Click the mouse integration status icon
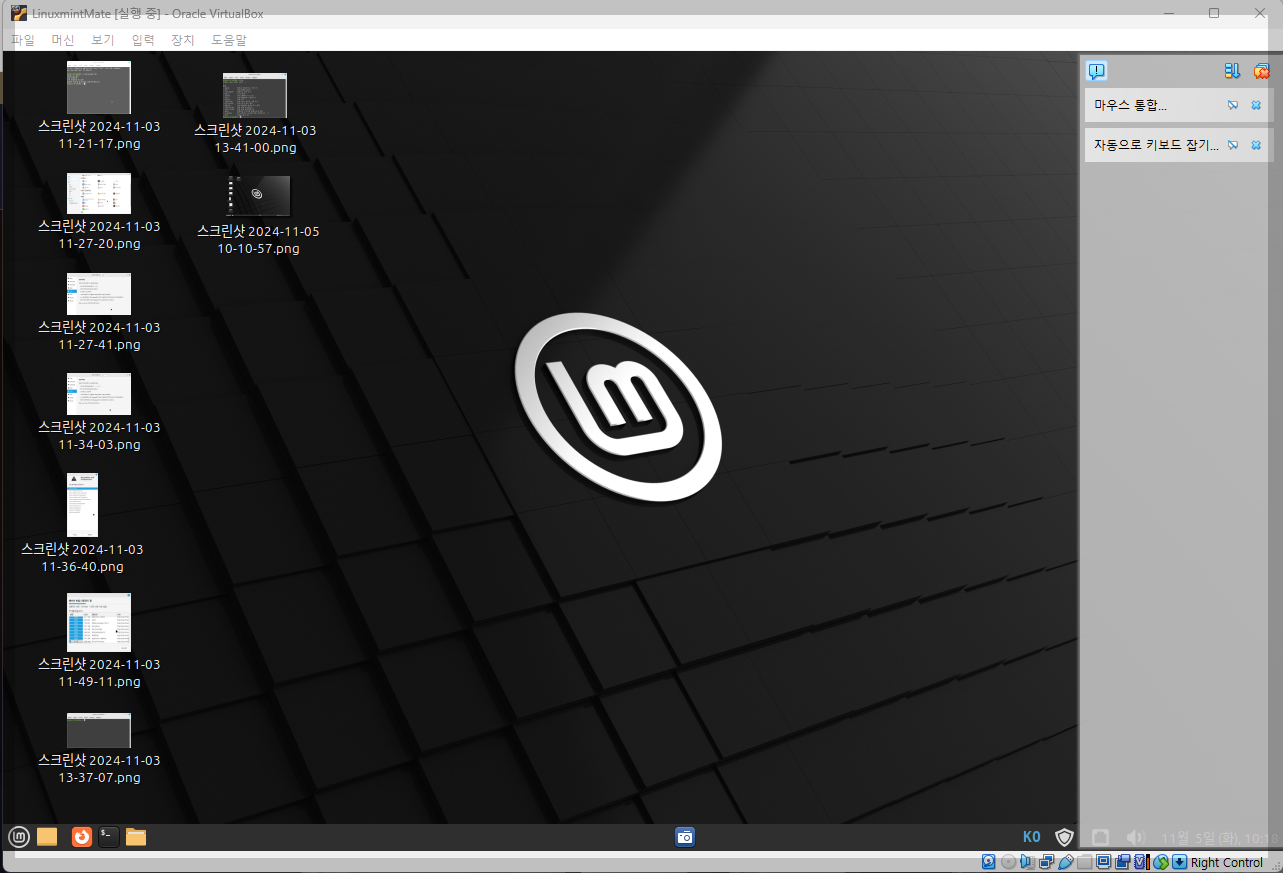This screenshot has width=1283, height=873. pos(1161,862)
